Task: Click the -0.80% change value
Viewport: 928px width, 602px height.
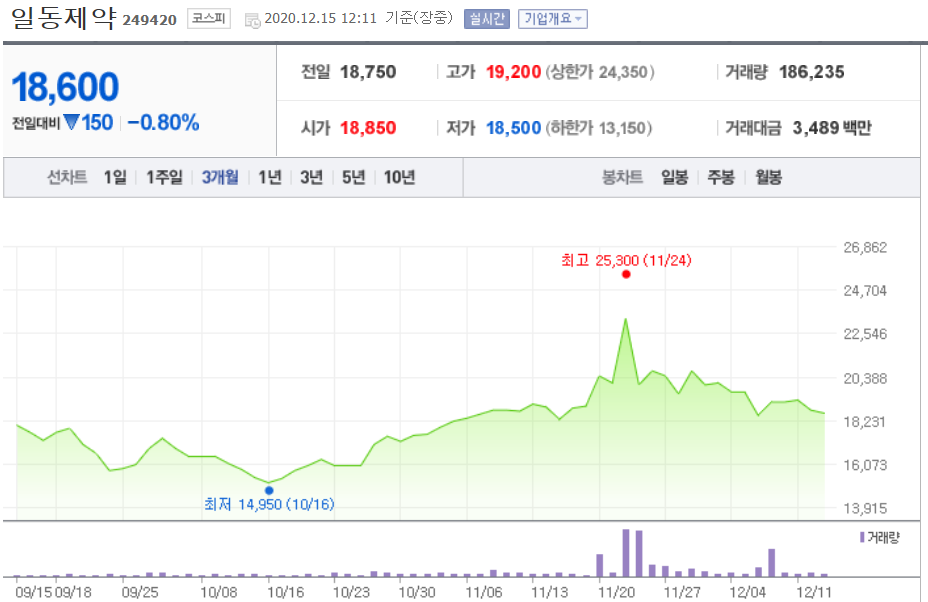Action: click(x=163, y=123)
